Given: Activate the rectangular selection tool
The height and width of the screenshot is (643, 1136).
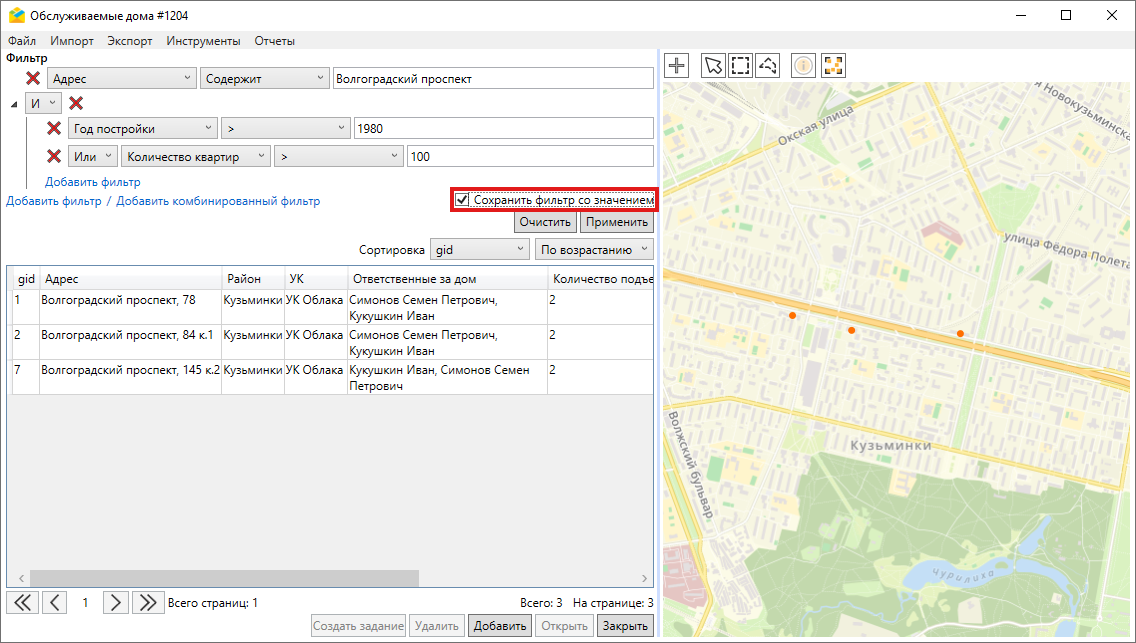Looking at the screenshot, I should 740,66.
